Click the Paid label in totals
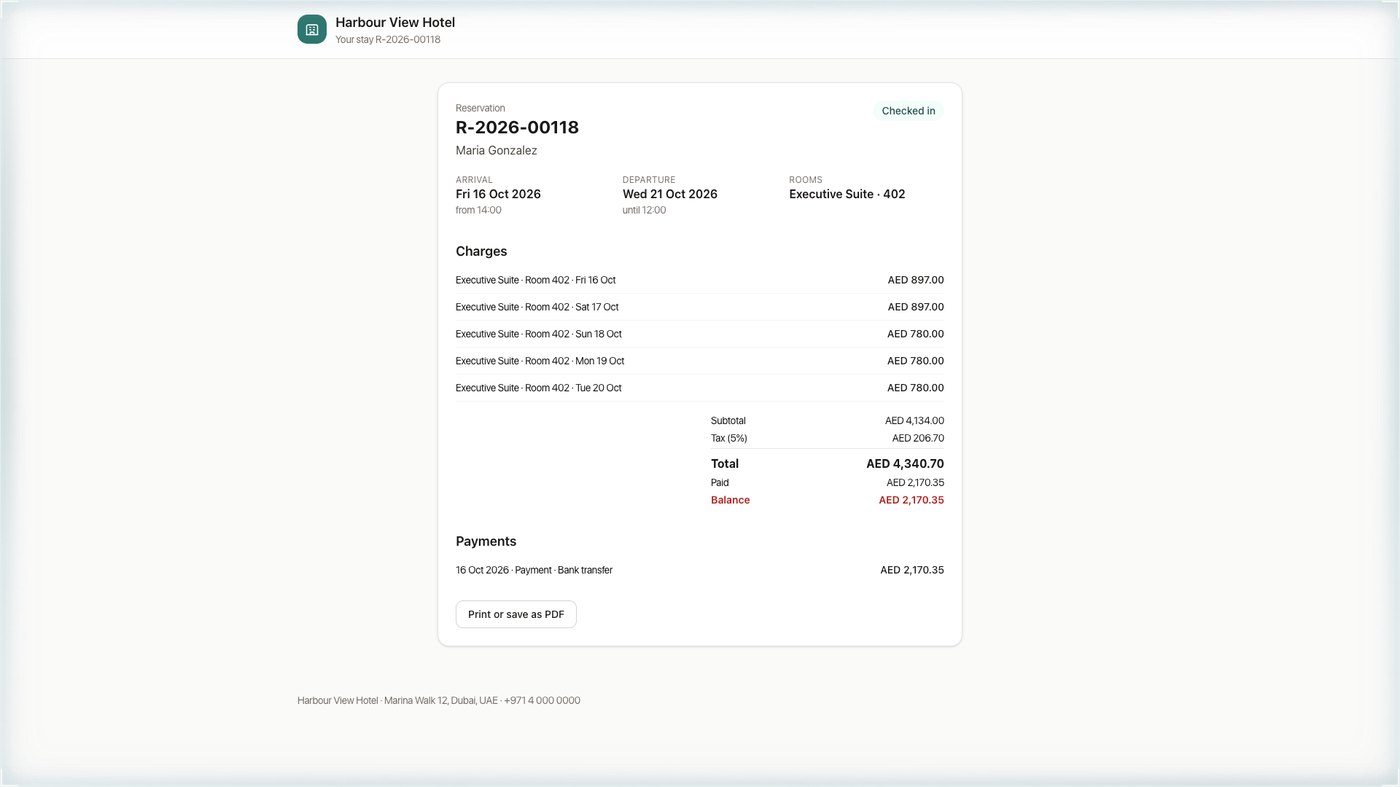This screenshot has width=1400, height=787. [720, 483]
